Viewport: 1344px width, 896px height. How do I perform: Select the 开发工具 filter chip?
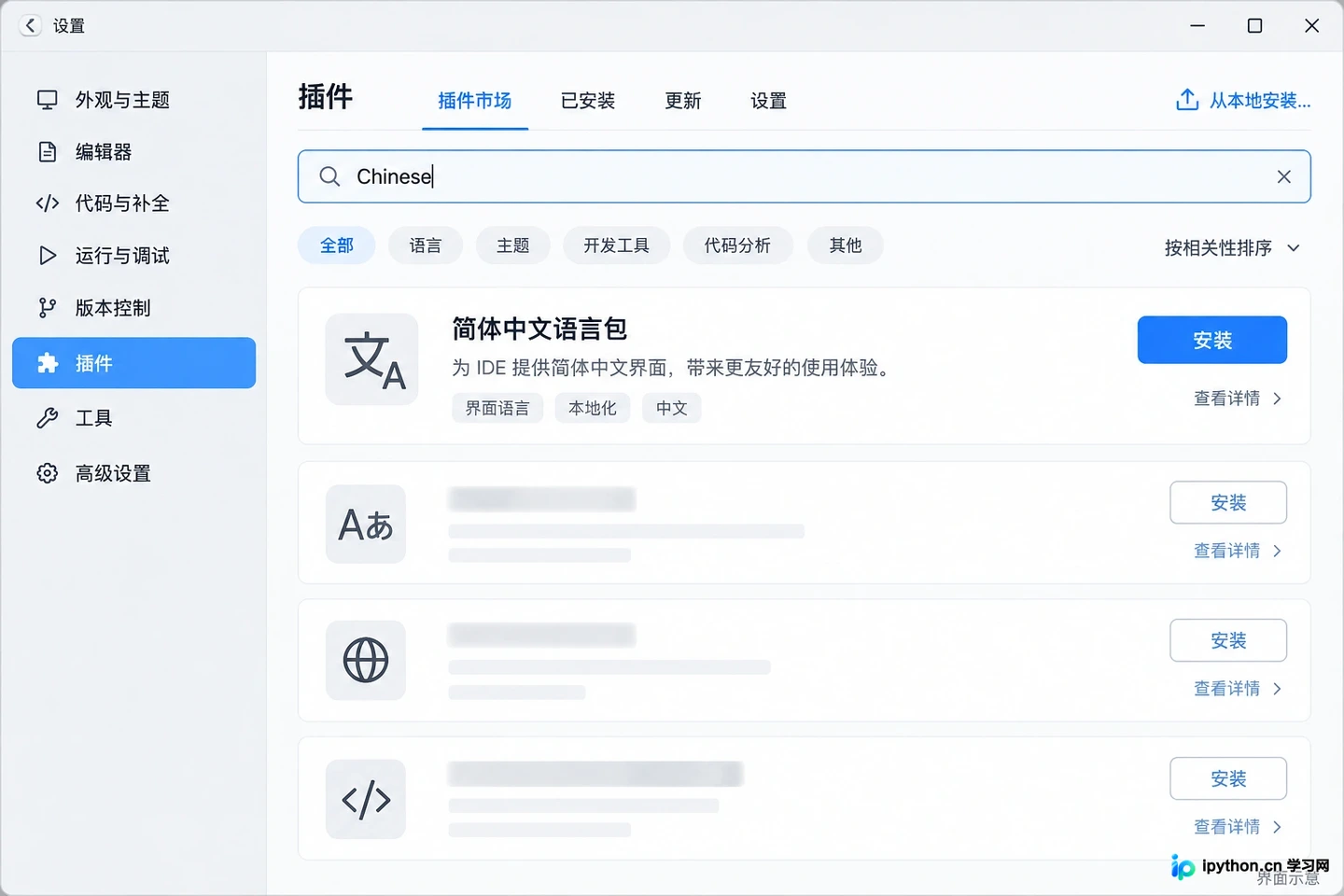616,245
